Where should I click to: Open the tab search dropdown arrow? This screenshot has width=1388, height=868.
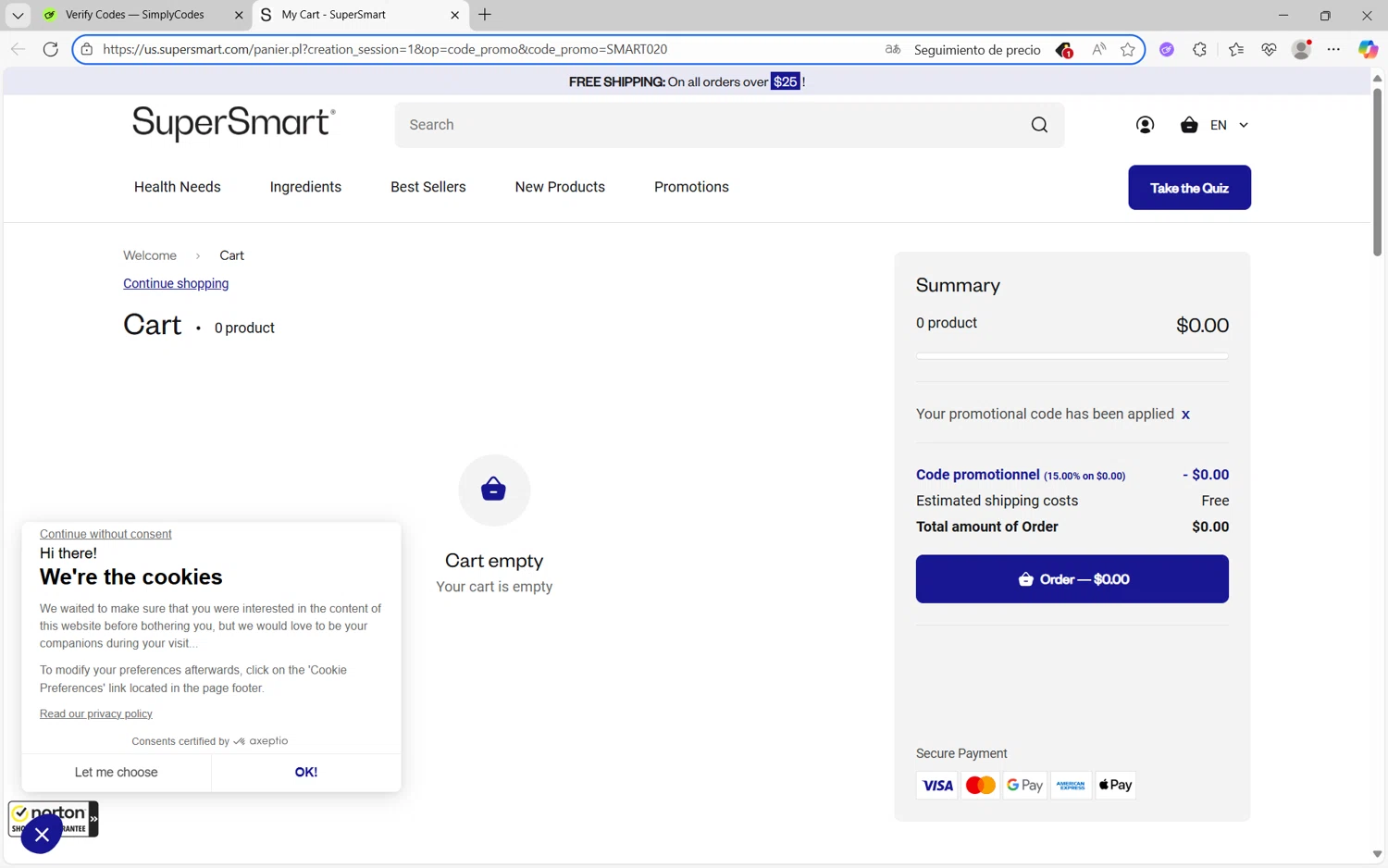tap(18, 15)
